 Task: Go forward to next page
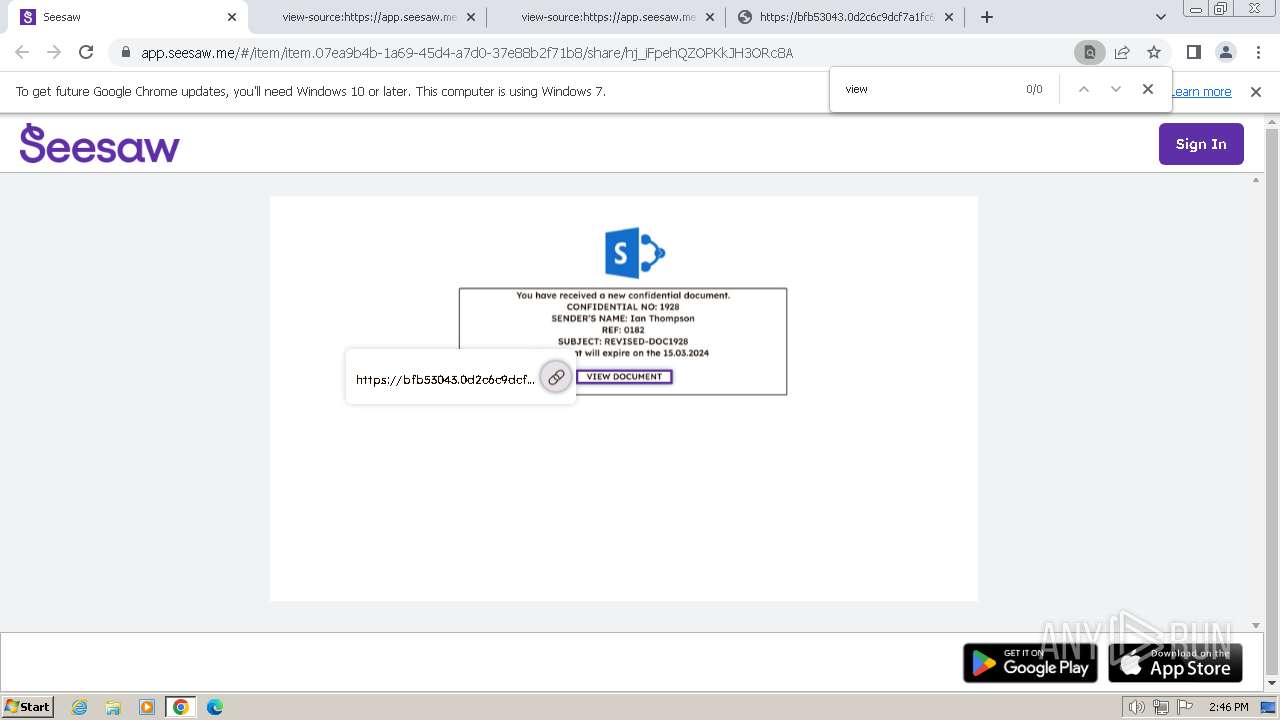pyautogui.click(x=54, y=53)
